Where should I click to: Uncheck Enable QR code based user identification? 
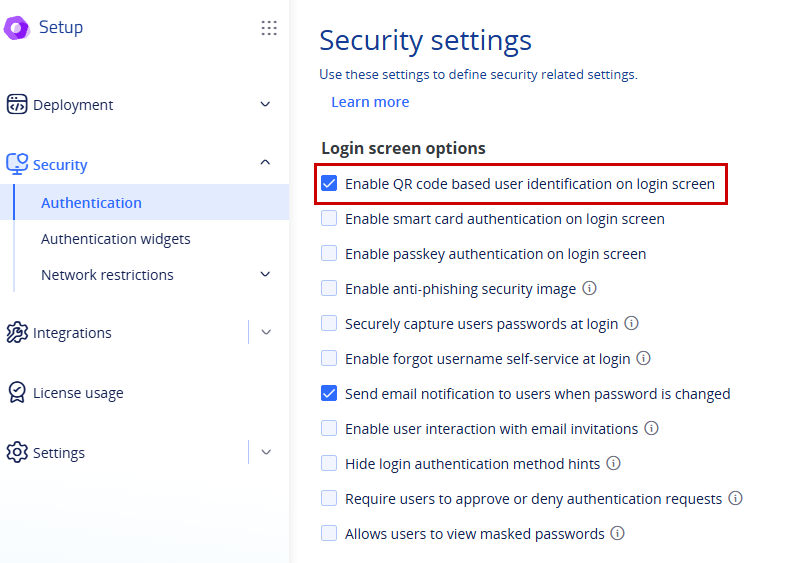pyautogui.click(x=329, y=183)
